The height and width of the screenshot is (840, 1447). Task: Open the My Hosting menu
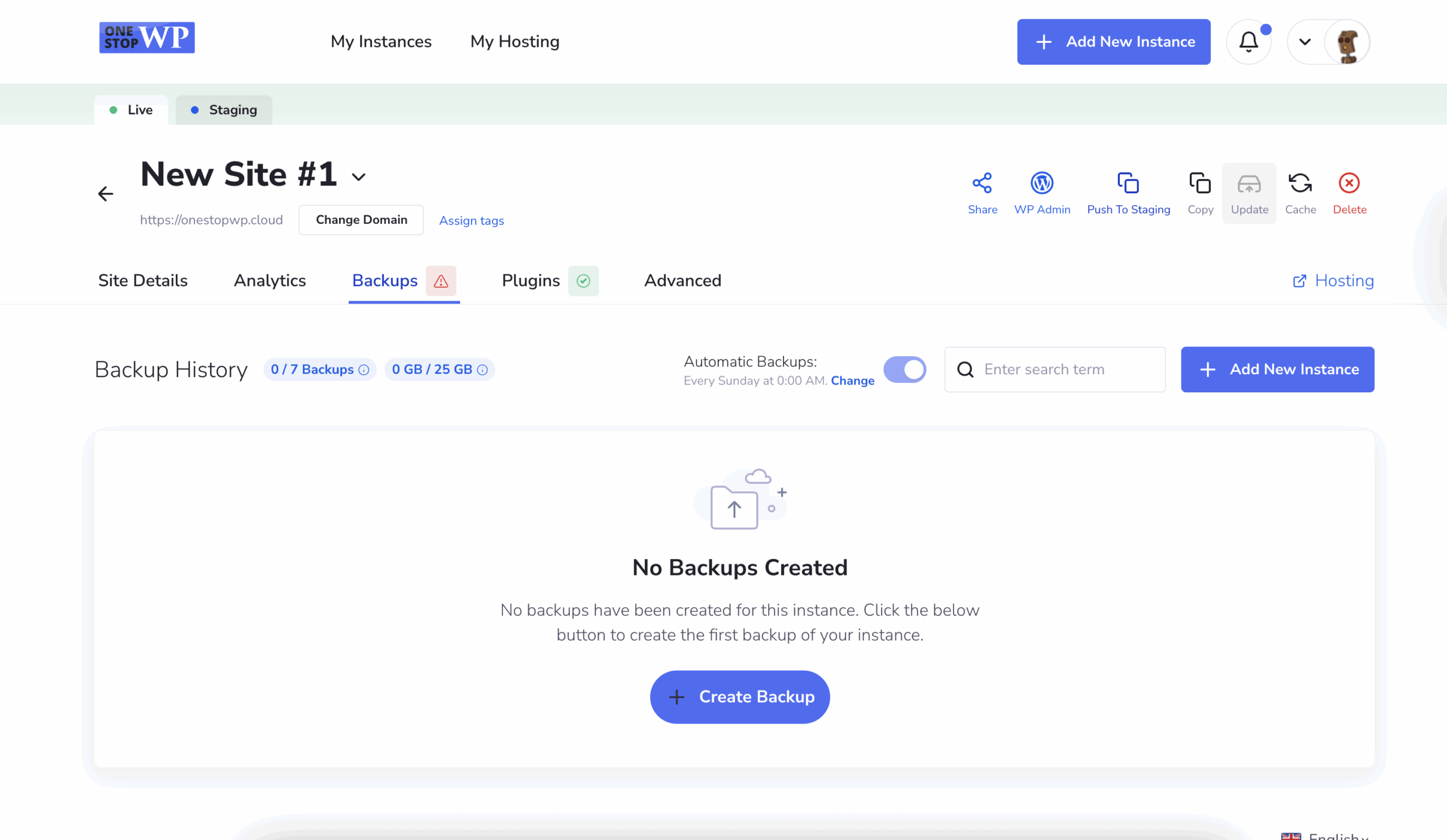(x=514, y=41)
